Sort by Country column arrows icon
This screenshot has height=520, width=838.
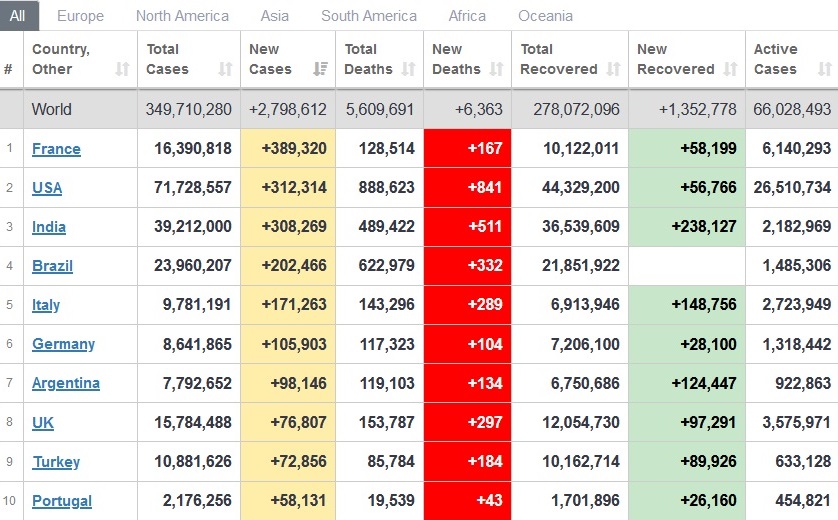point(122,69)
